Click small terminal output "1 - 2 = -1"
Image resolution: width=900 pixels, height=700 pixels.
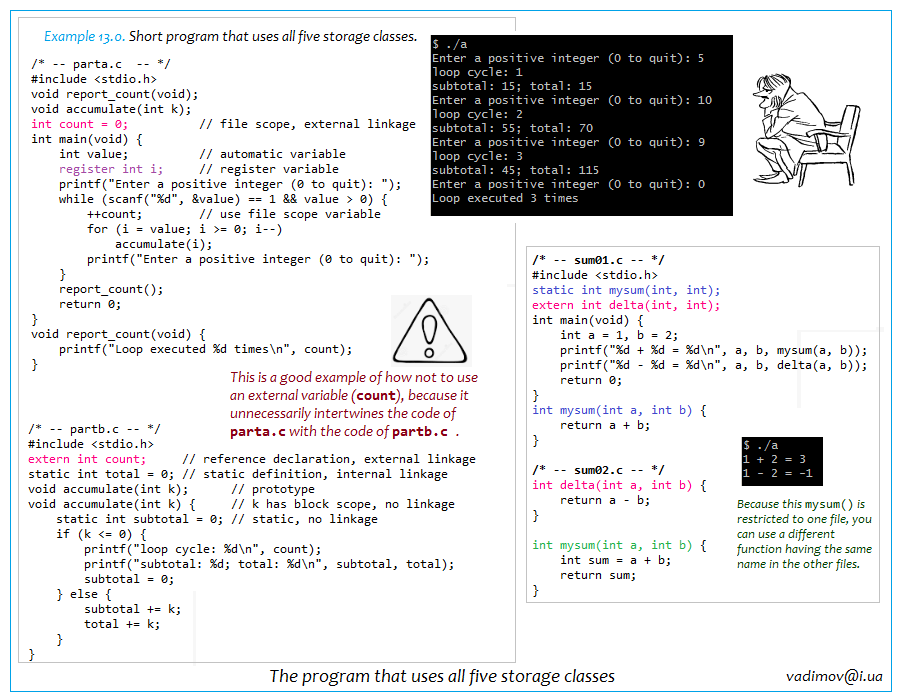pos(778,473)
